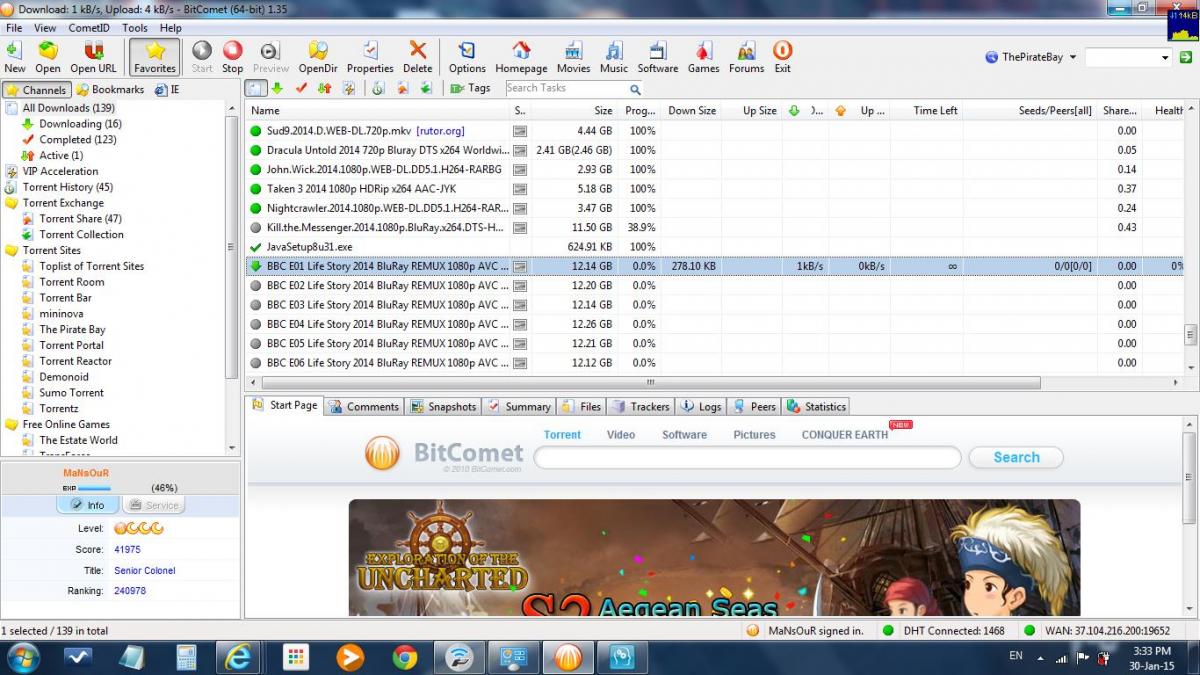This screenshot has height=675, width=1200.
Task: Open the ThePirateBay search engine dropdown
Action: click(1030, 57)
